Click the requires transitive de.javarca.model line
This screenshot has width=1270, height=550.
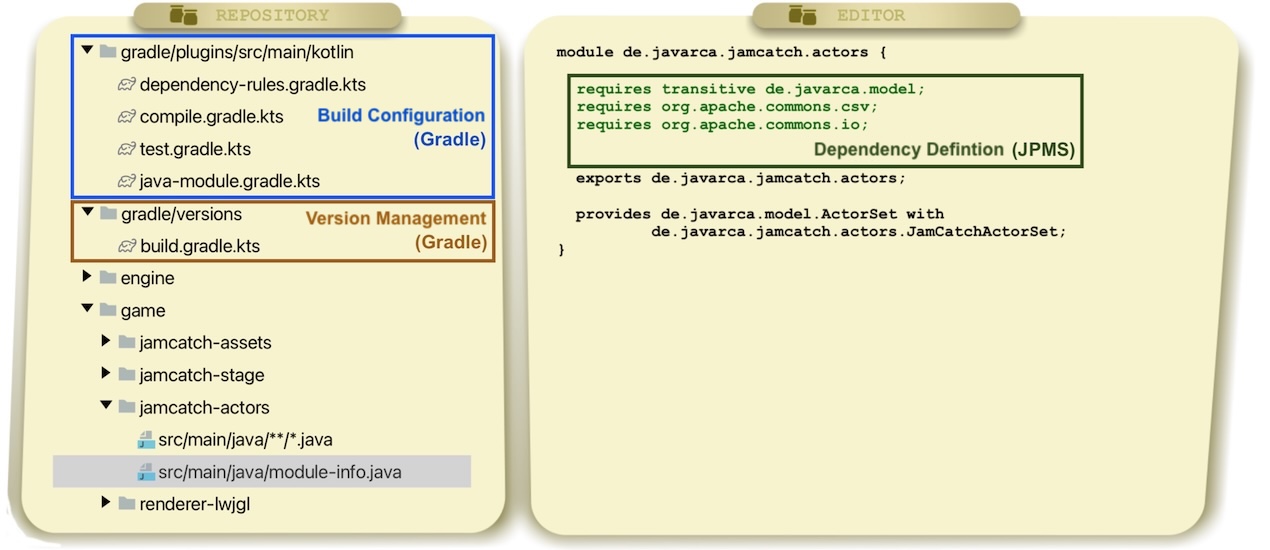click(x=751, y=88)
